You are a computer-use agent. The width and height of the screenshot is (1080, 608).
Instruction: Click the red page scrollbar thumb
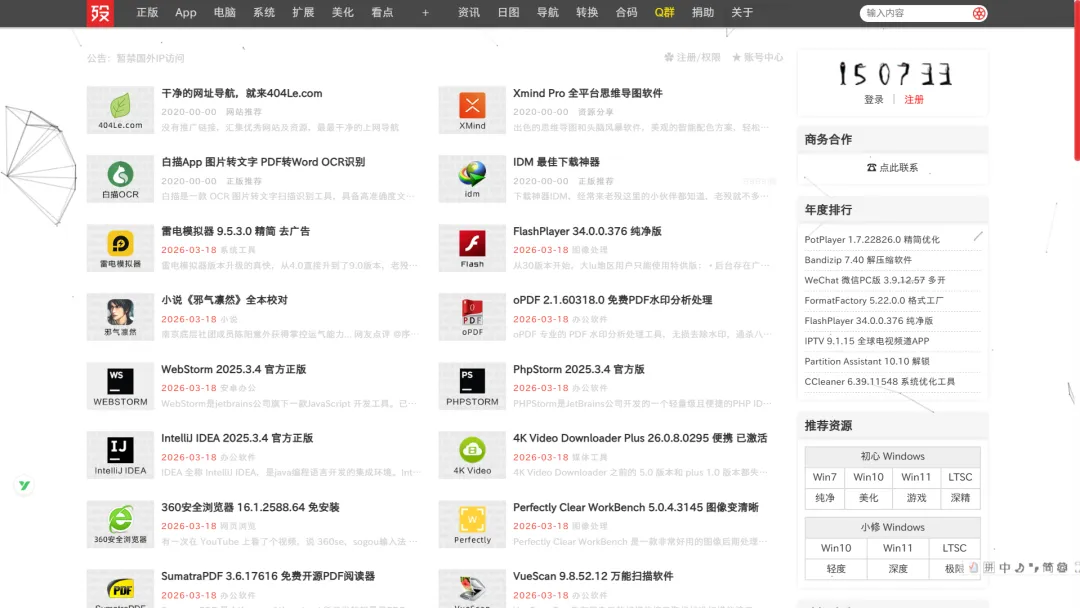click(1077, 79)
